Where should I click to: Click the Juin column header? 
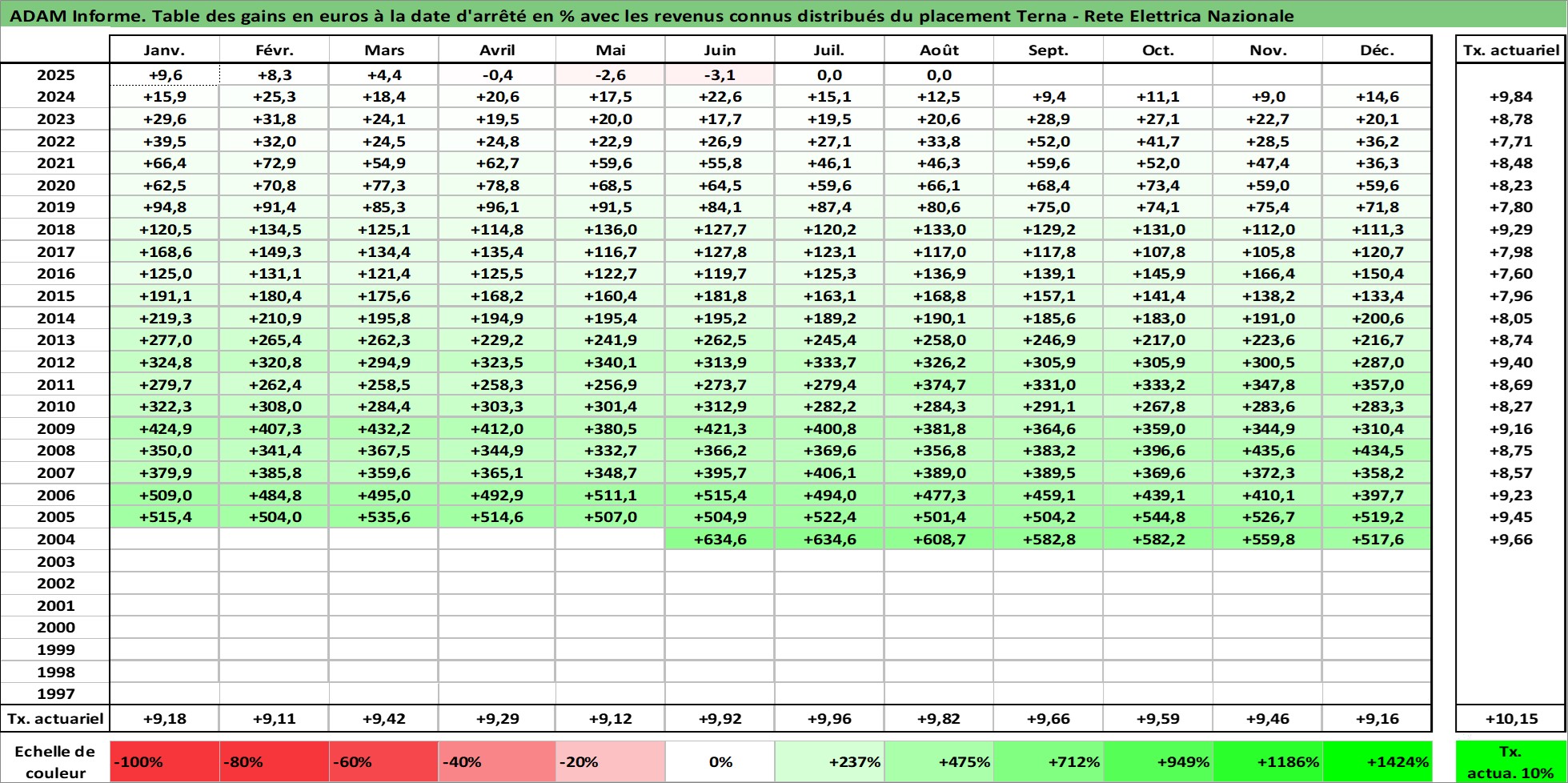[720, 50]
